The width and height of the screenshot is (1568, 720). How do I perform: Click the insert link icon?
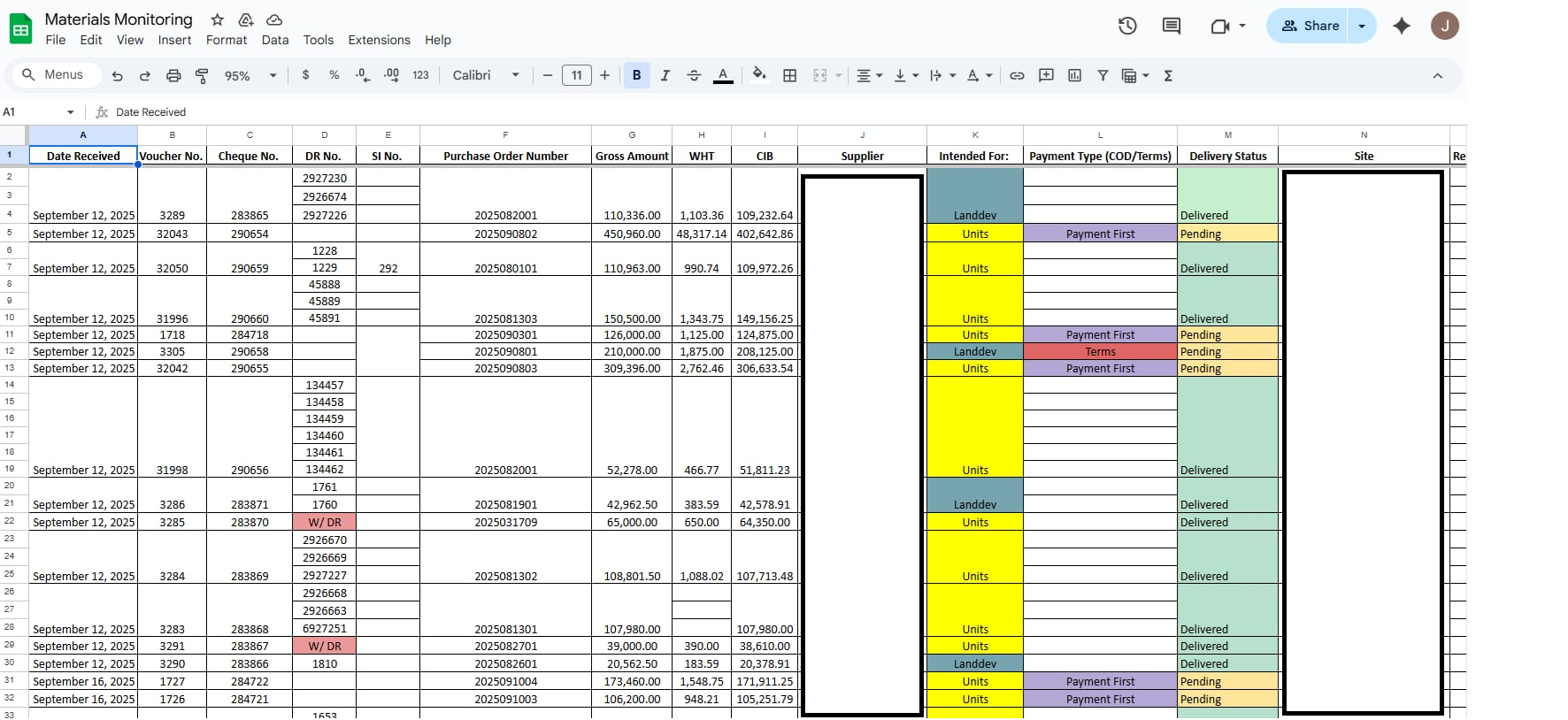pyautogui.click(x=1017, y=76)
